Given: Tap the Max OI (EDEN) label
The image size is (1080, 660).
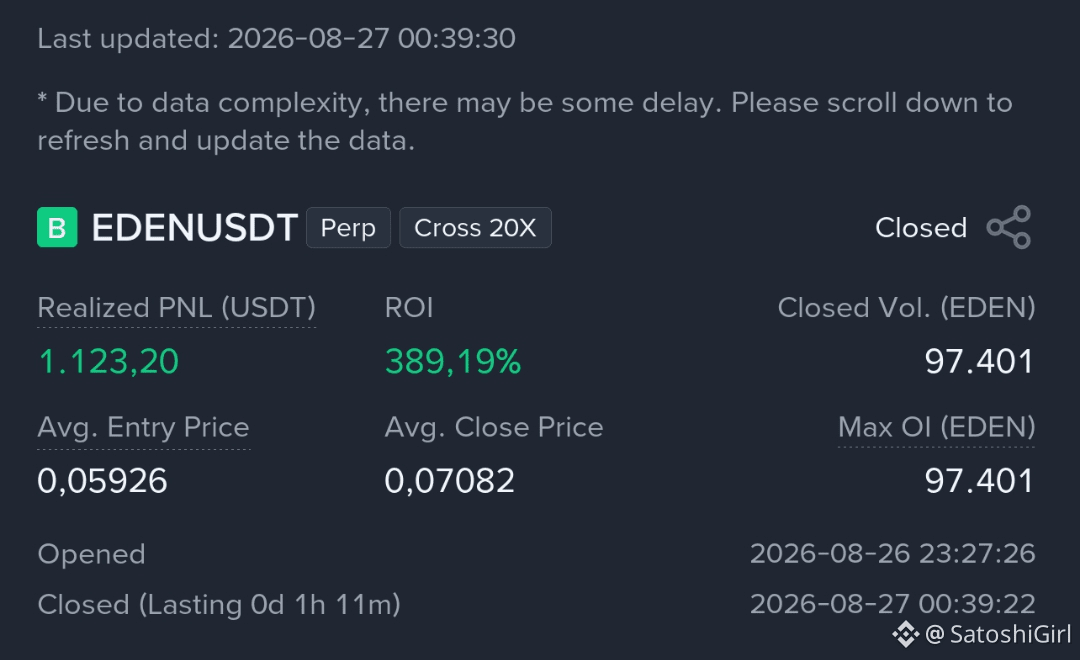Looking at the screenshot, I should (x=937, y=427).
